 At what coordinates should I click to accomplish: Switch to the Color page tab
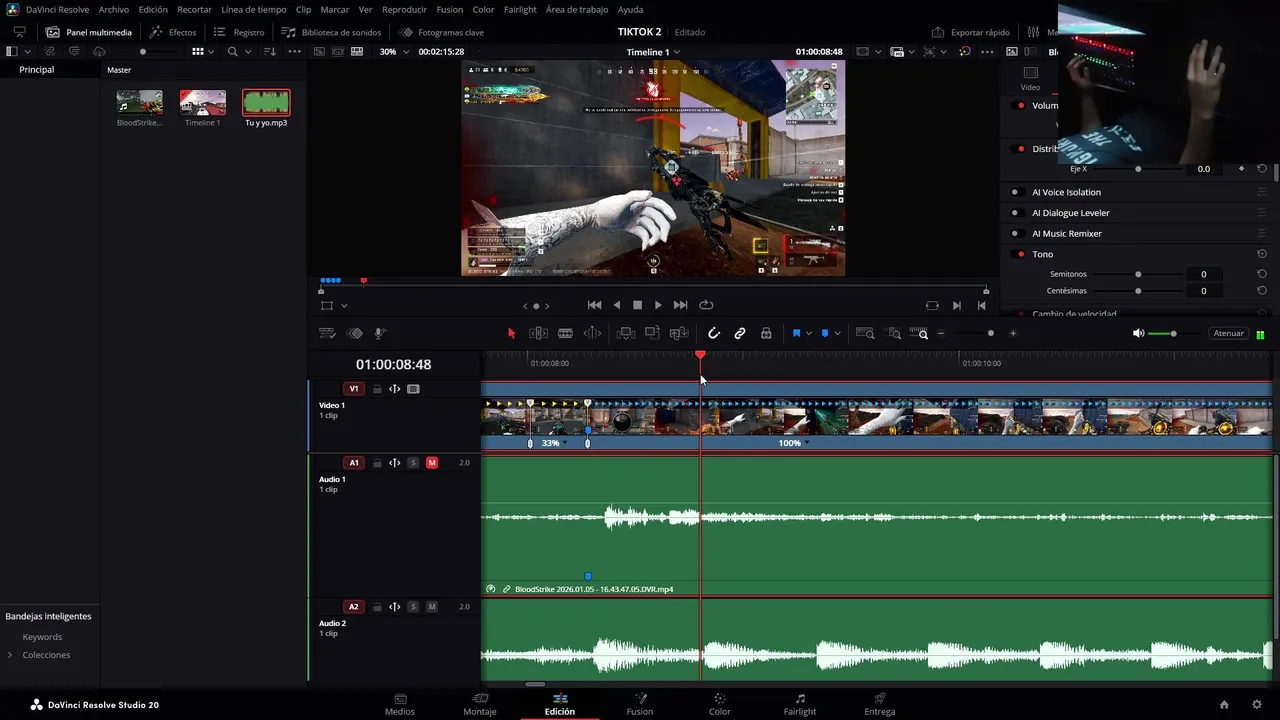tap(720, 704)
